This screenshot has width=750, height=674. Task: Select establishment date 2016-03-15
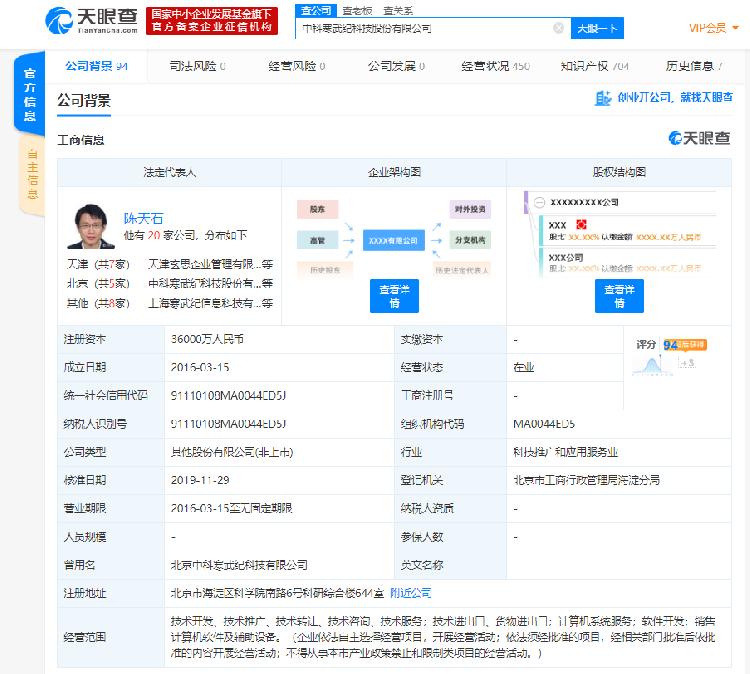click(x=200, y=367)
